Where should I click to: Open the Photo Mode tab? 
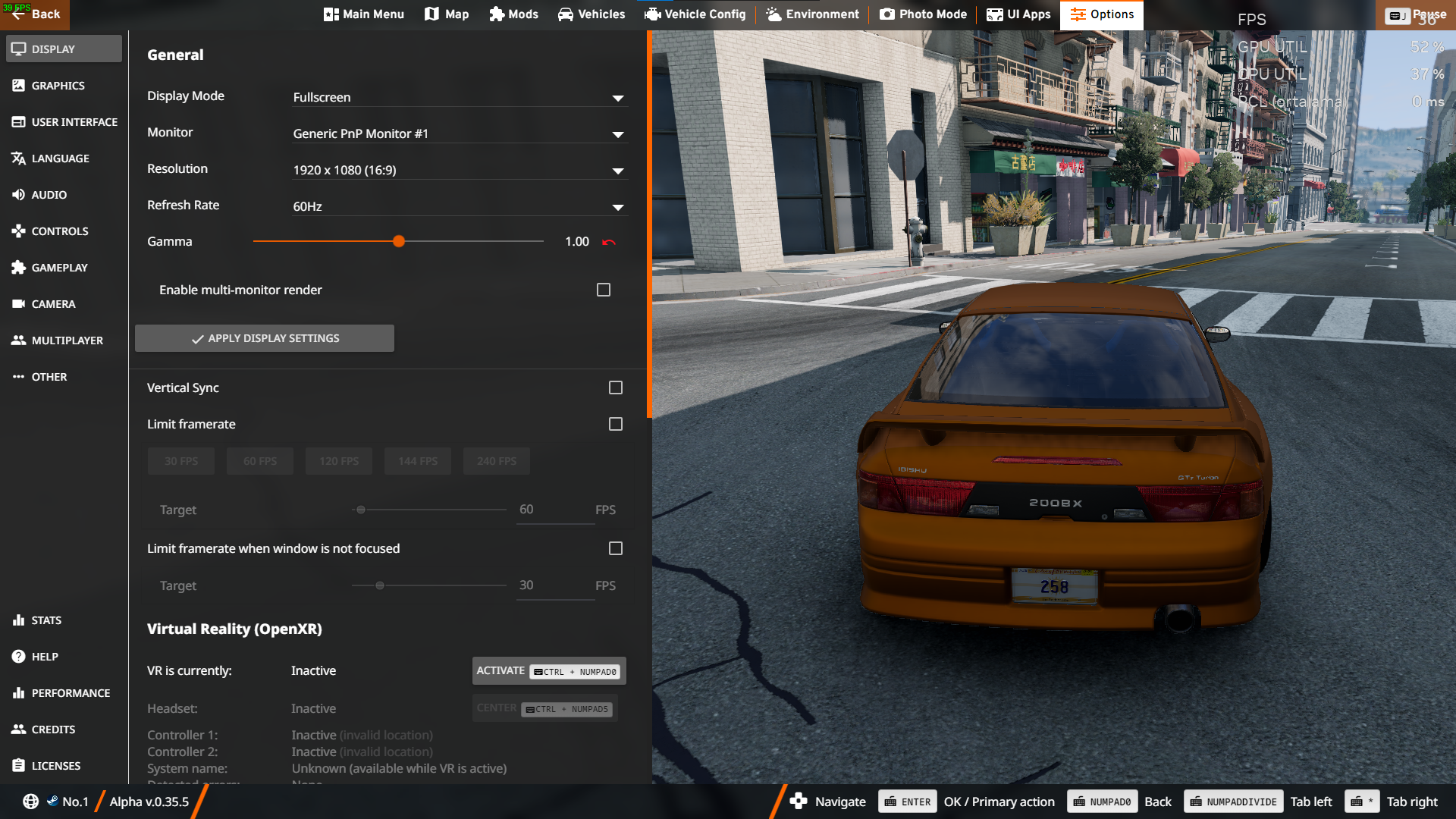tap(923, 14)
